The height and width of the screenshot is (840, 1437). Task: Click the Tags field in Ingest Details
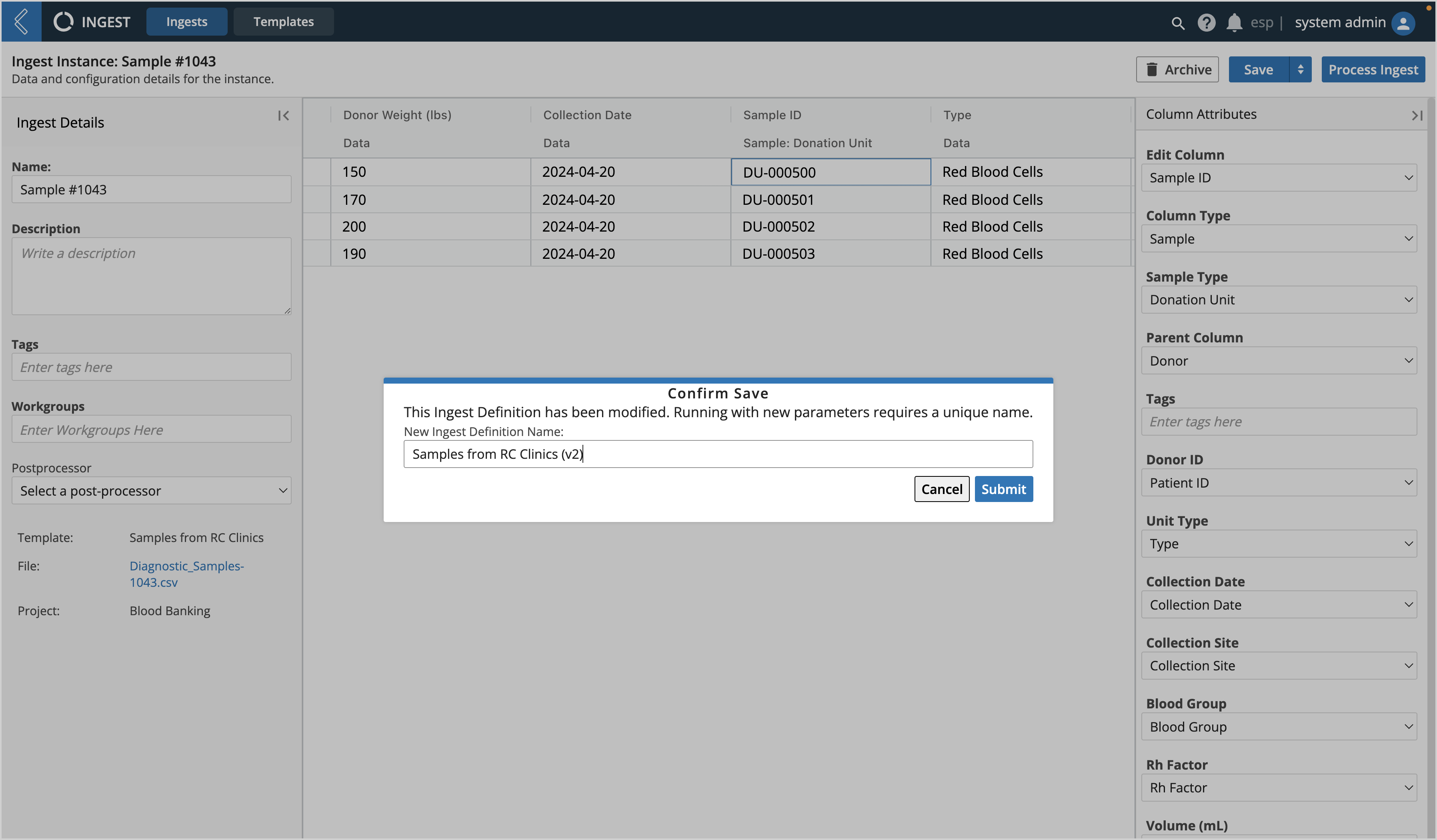(x=151, y=367)
